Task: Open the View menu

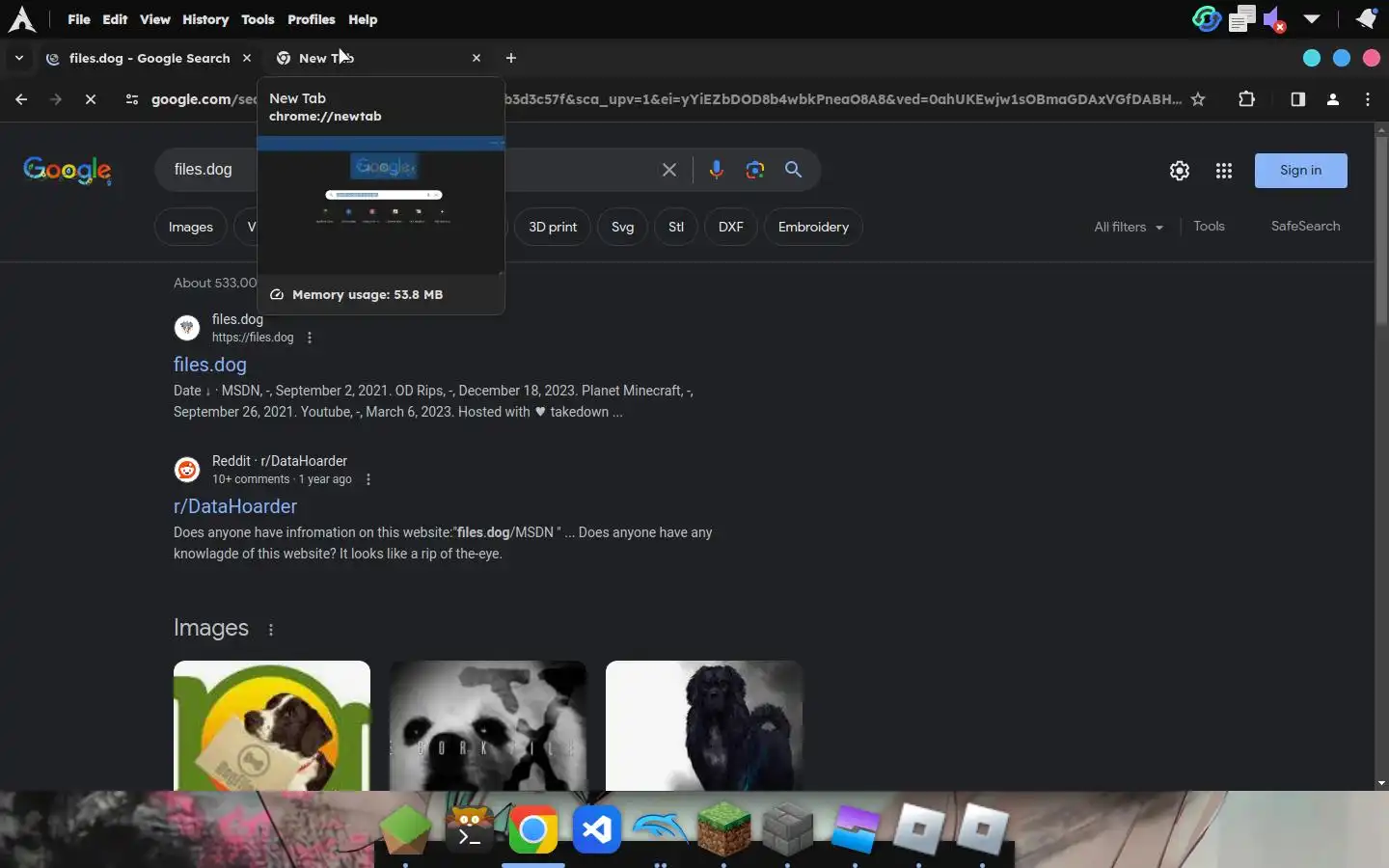Action: pos(154,19)
